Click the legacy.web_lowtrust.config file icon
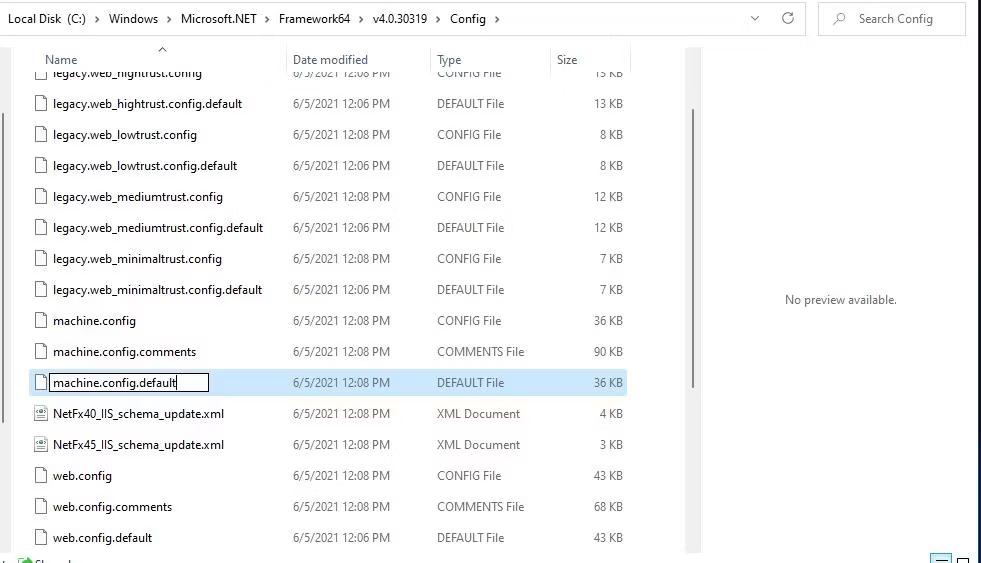Viewport: 981px width, 563px height. 41,135
